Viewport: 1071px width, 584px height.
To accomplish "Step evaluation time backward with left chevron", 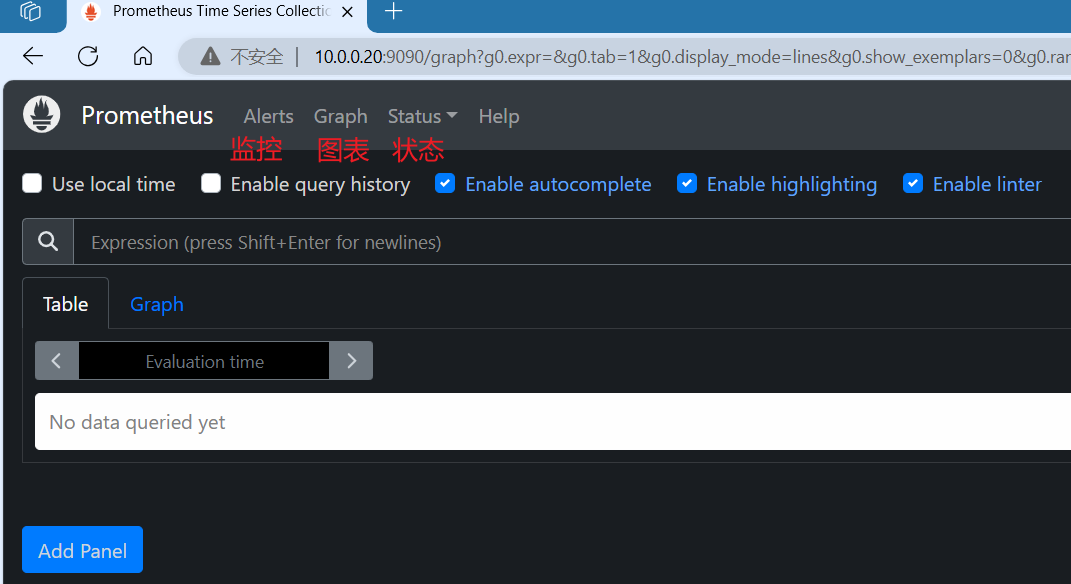I will click(57, 361).
